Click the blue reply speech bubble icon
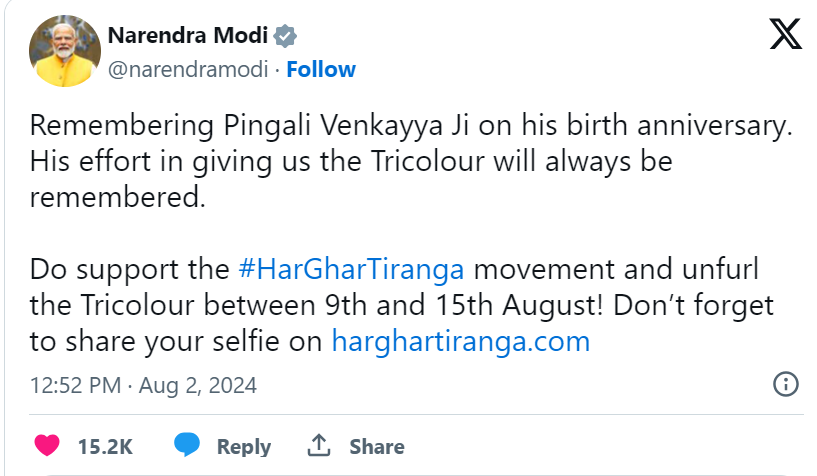 point(186,445)
